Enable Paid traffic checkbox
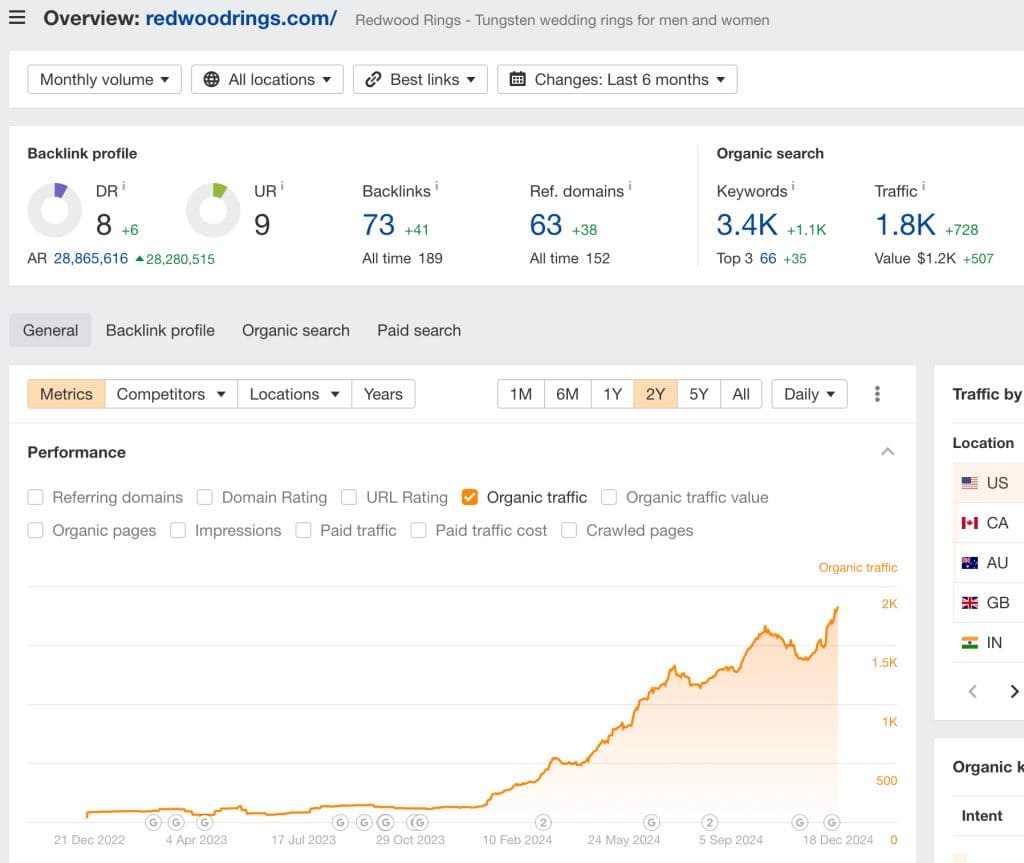 click(x=303, y=530)
